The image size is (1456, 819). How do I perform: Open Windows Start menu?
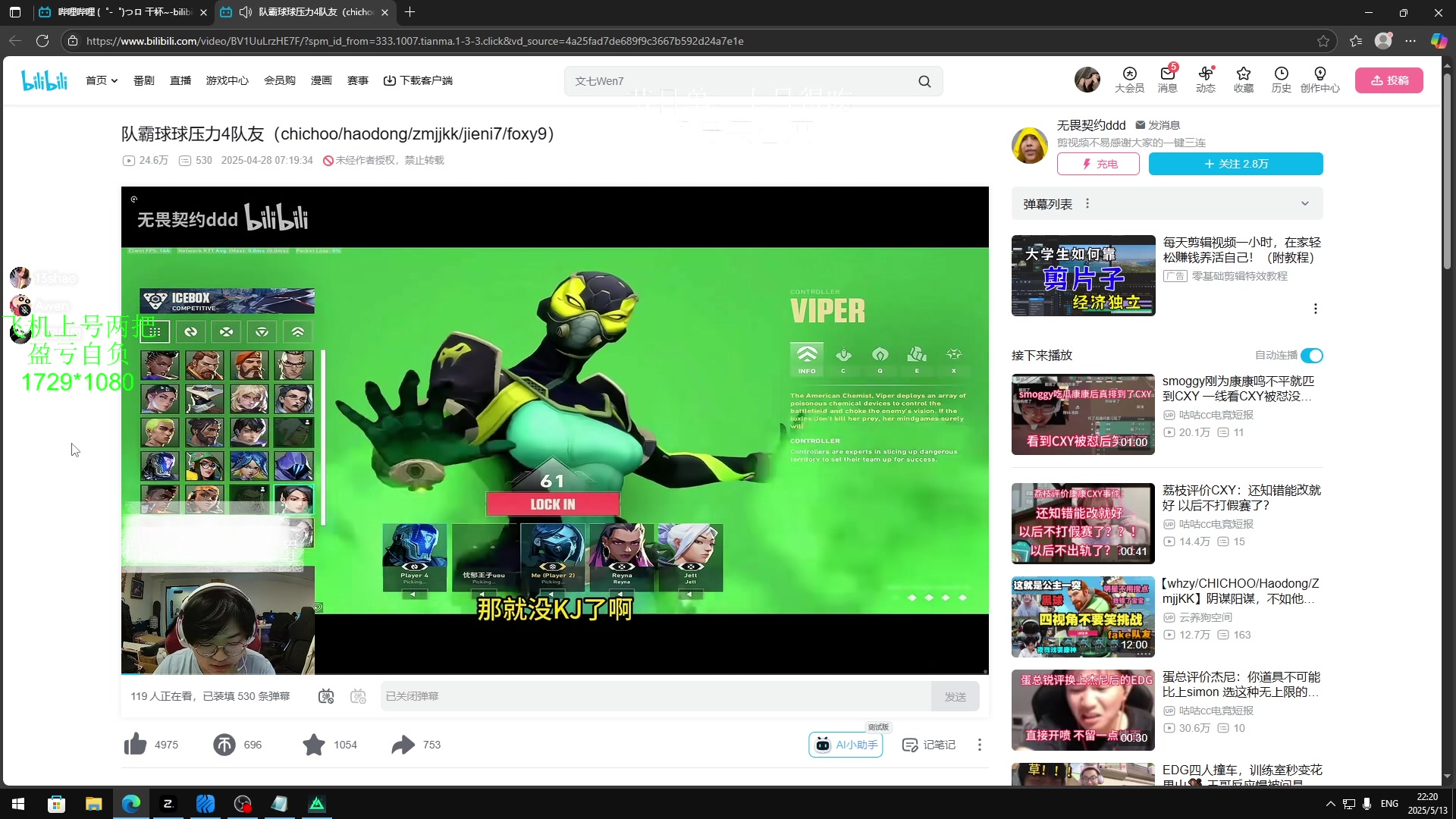pos(18,804)
